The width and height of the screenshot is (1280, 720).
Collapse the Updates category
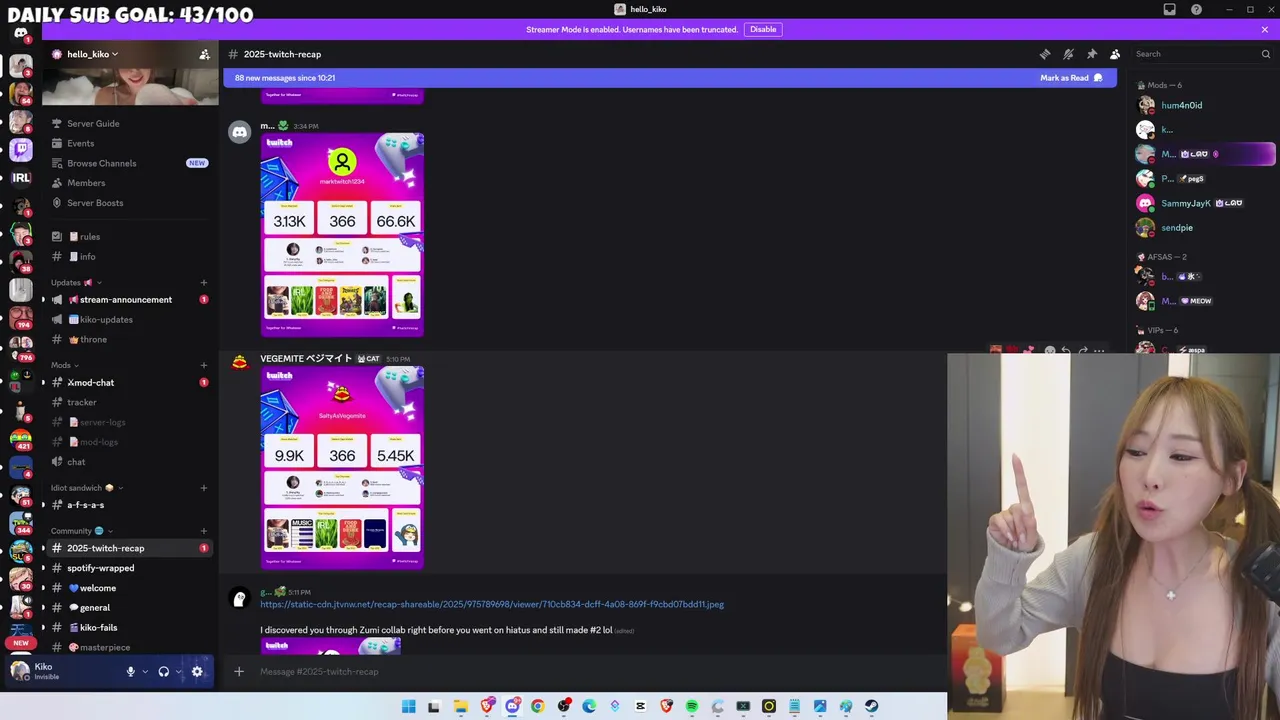76,282
